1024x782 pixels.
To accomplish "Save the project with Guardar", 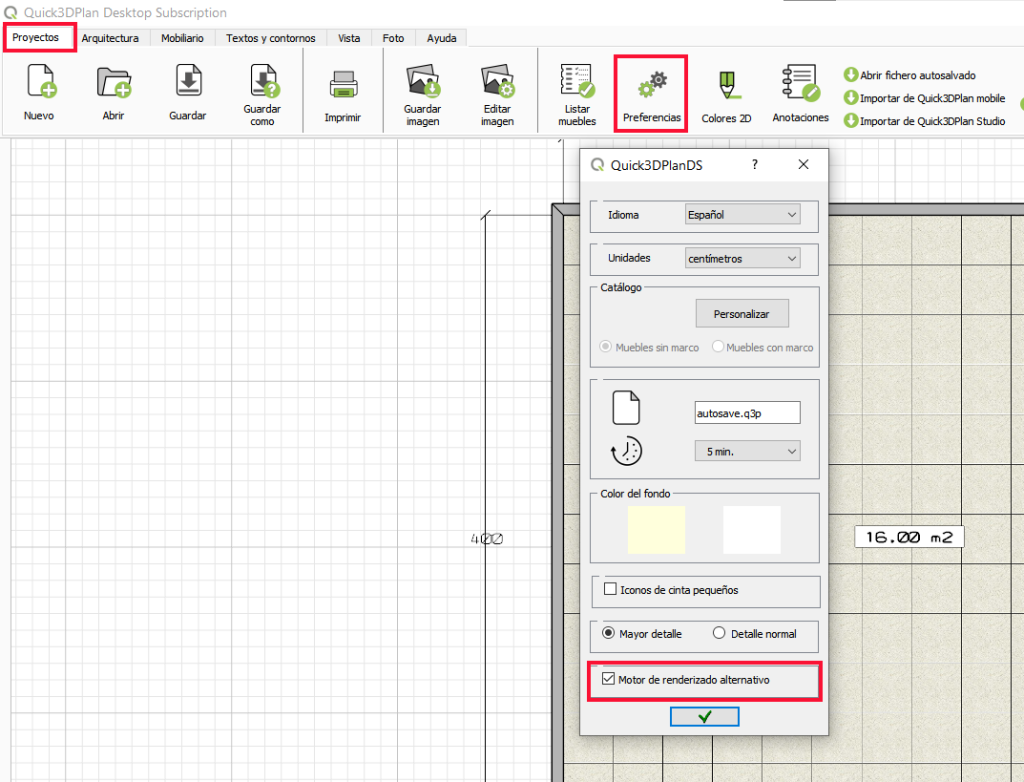I will (188, 91).
